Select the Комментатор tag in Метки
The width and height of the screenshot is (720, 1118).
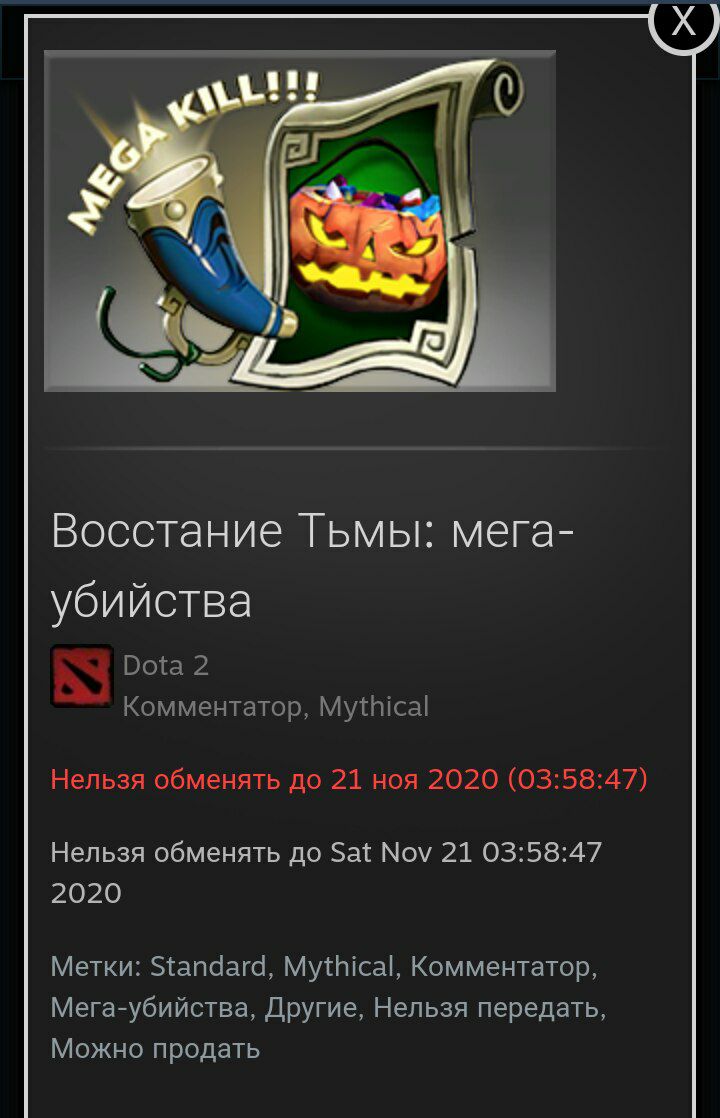pyautogui.click(x=500, y=966)
